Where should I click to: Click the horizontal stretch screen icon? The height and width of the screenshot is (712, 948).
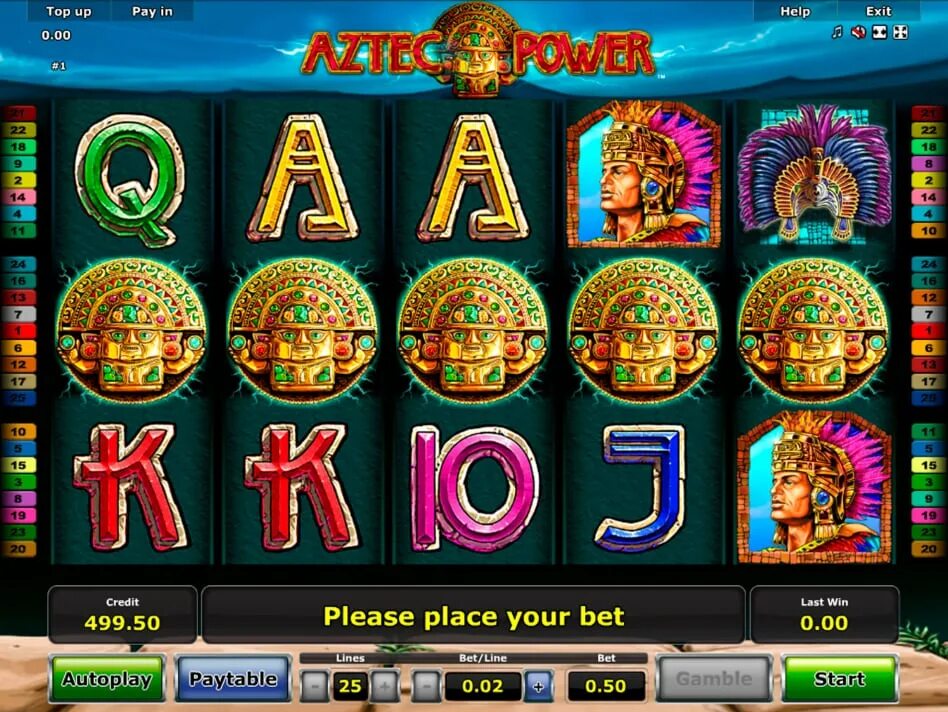(x=880, y=33)
